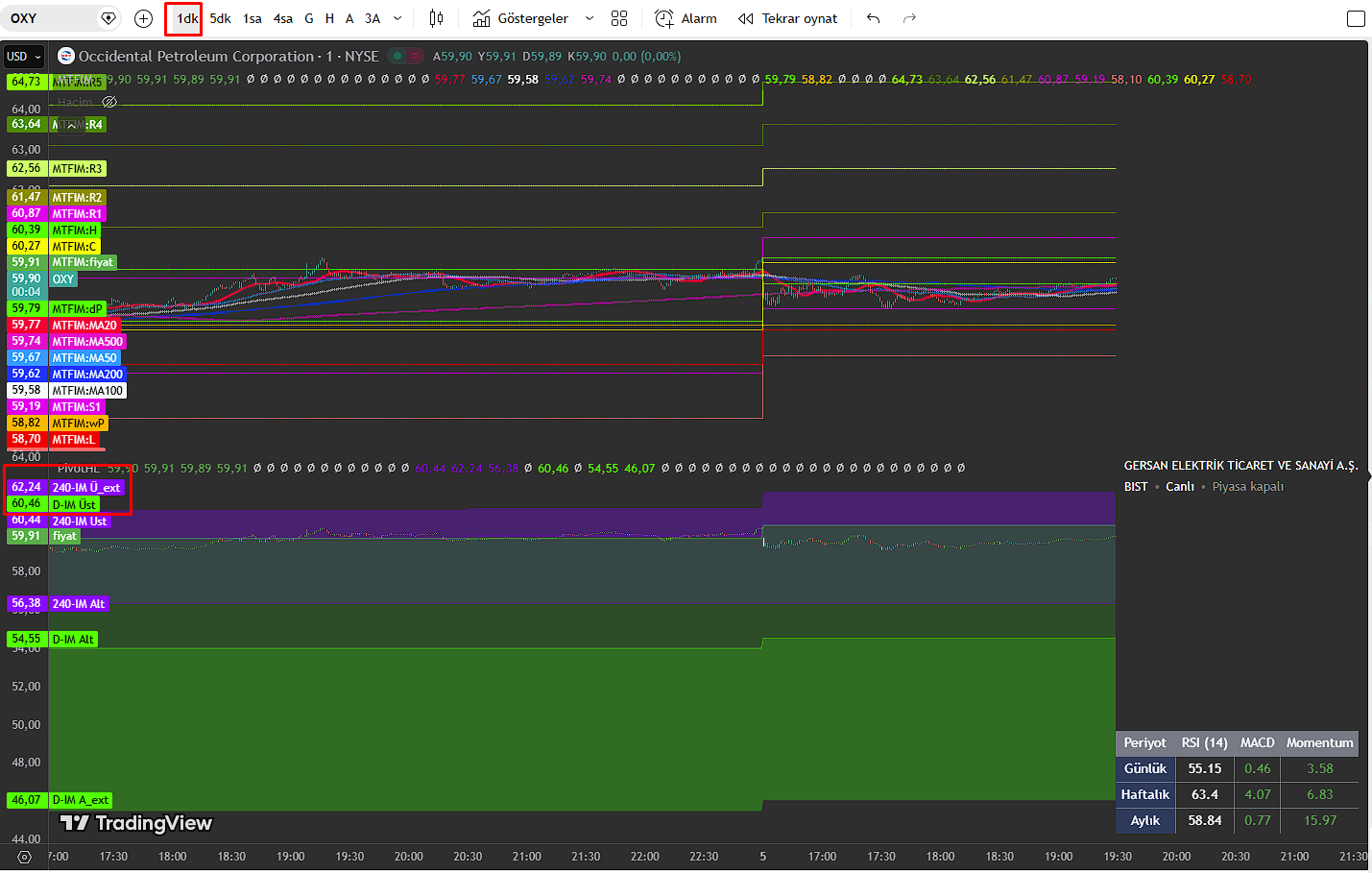The image size is (1372, 873).
Task: Expand the favorite indicators dropdown arrow
Action: (x=590, y=18)
